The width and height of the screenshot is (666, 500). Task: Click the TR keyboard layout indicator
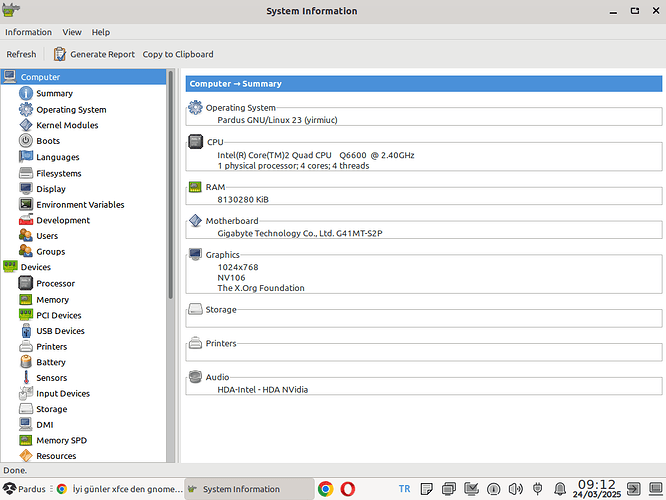pyautogui.click(x=404, y=489)
